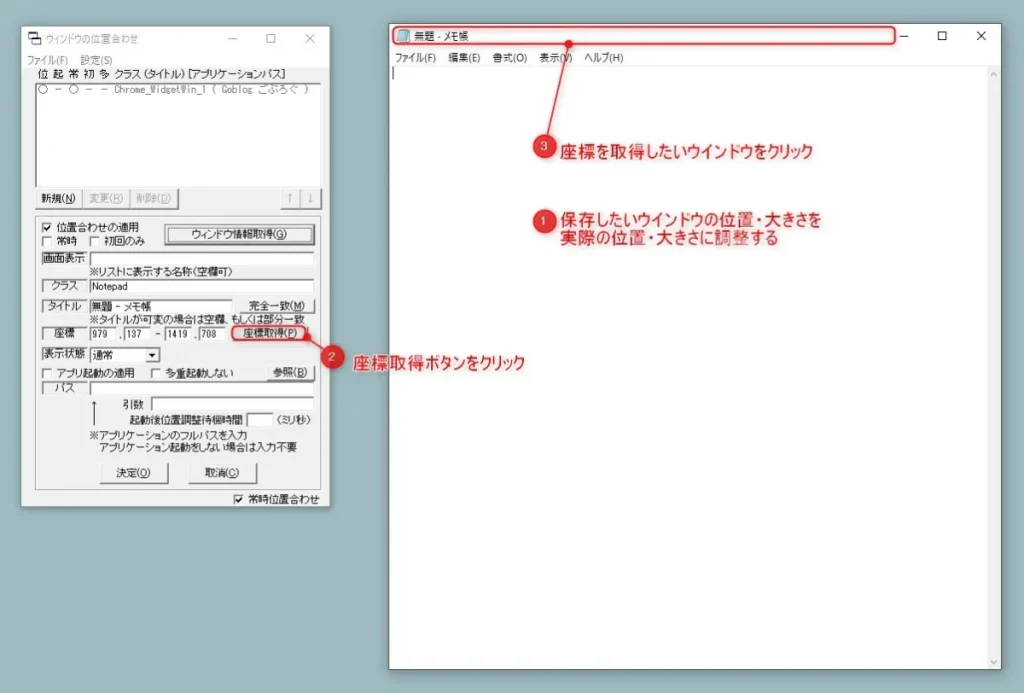Check the 初回のみ option
Screen dimensions: 1024x693
pyautogui.click(x=92, y=240)
